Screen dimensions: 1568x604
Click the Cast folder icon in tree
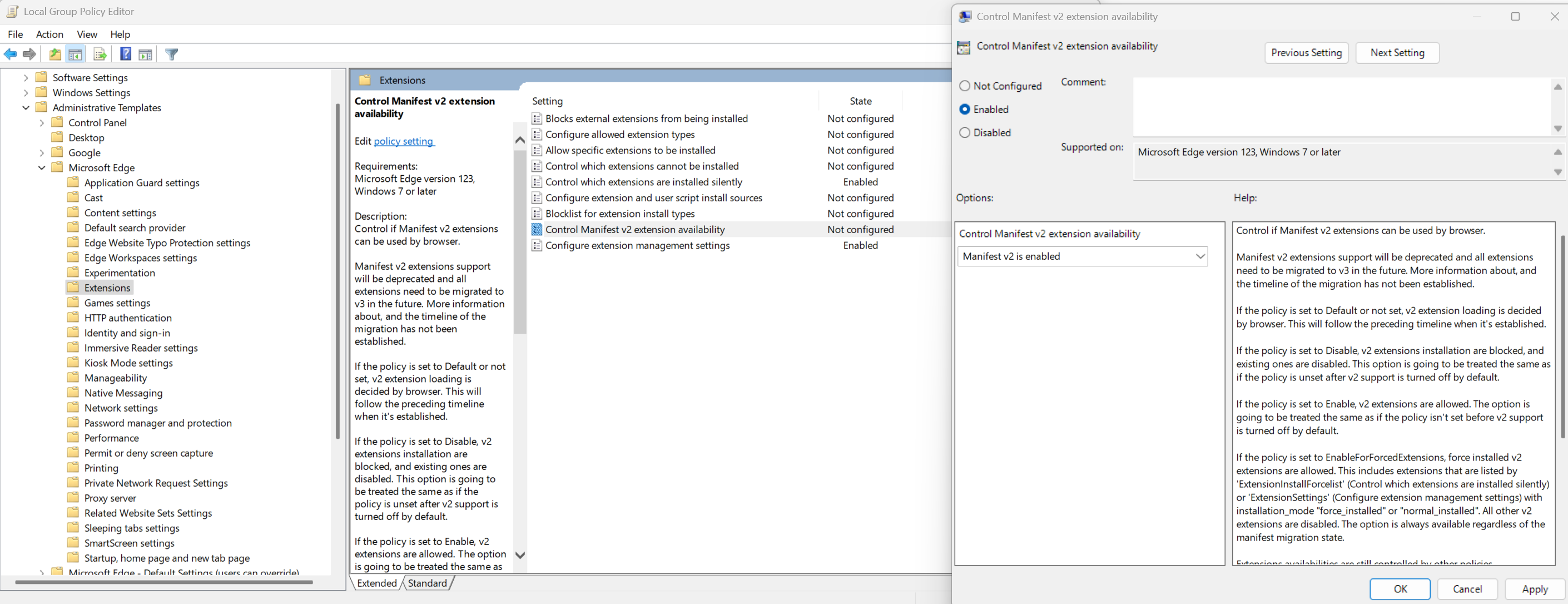click(x=73, y=197)
